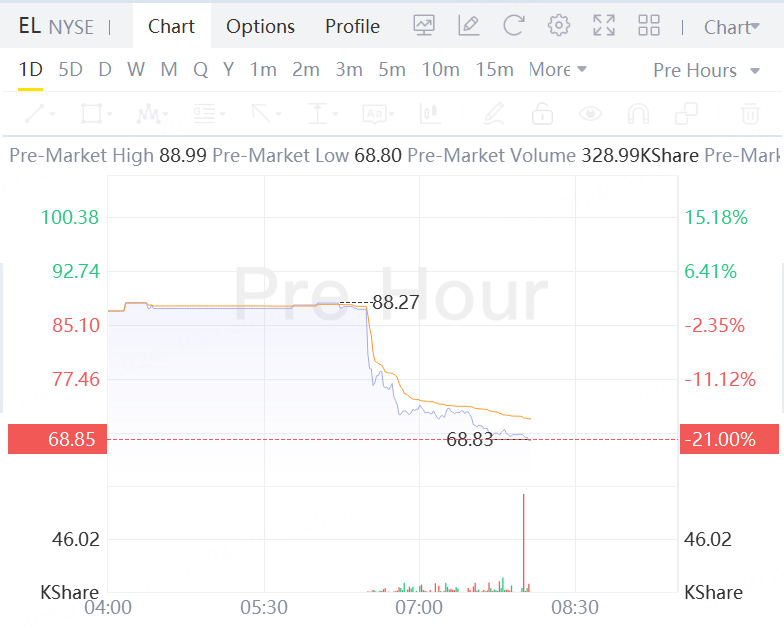Expand the More timeframes dropdown
The image size is (784, 627).
click(x=558, y=70)
